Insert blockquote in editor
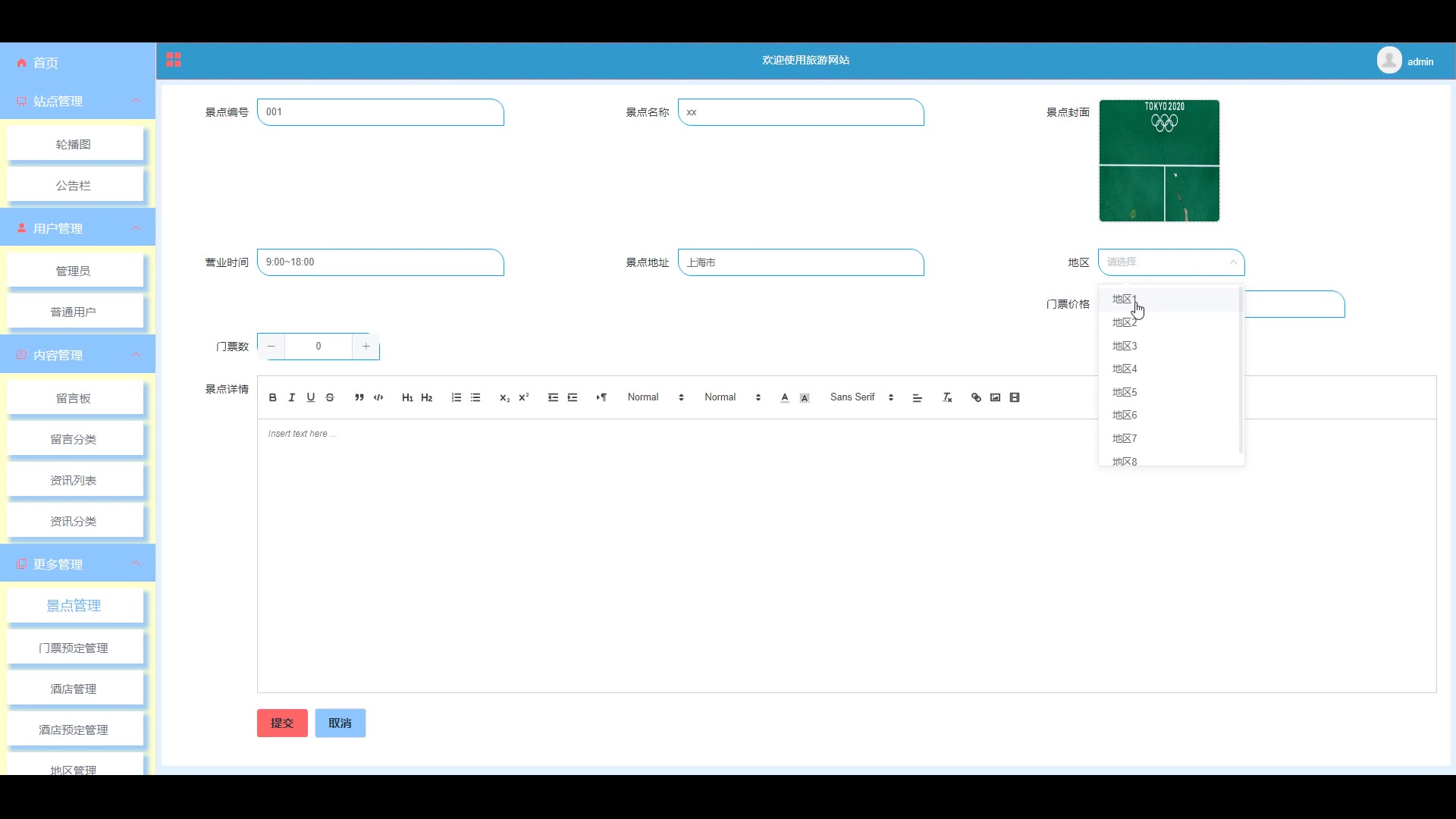The height and width of the screenshot is (819, 1456). pyautogui.click(x=359, y=397)
